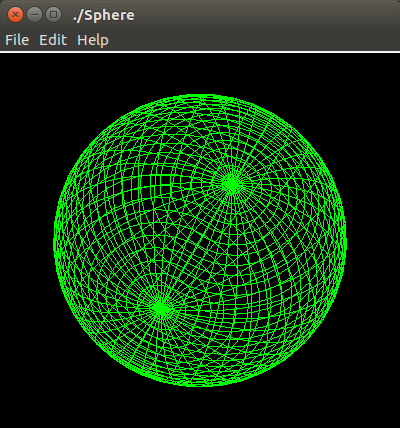Image resolution: width=400 pixels, height=428 pixels.
Task: Select the lower-left pole of the wireframe sphere
Action: click(161, 308)
